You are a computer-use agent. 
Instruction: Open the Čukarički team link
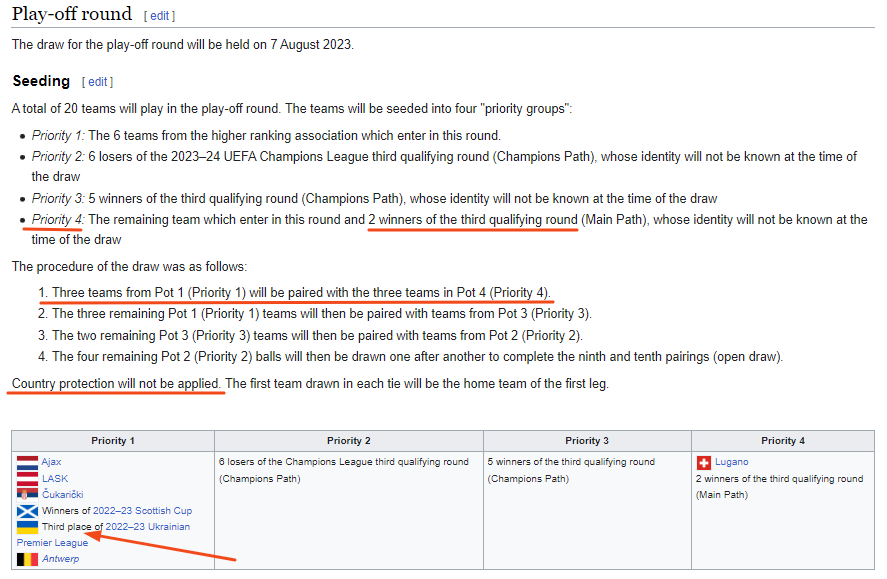pyautogui.click(x=62, y=494)
